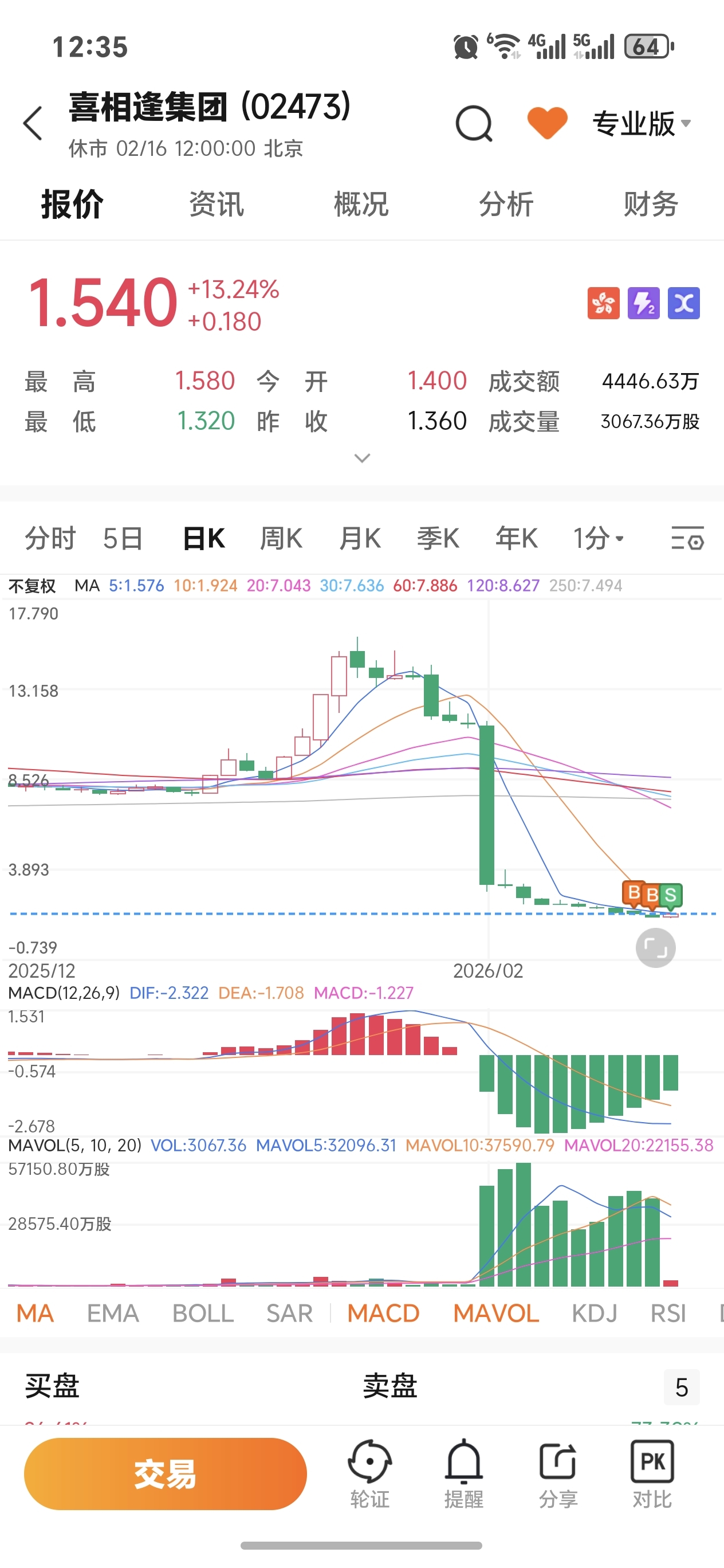Switch to the 资讯 tab
The width and height of the screenshot is (724, 1568).
tap(217, 204)
